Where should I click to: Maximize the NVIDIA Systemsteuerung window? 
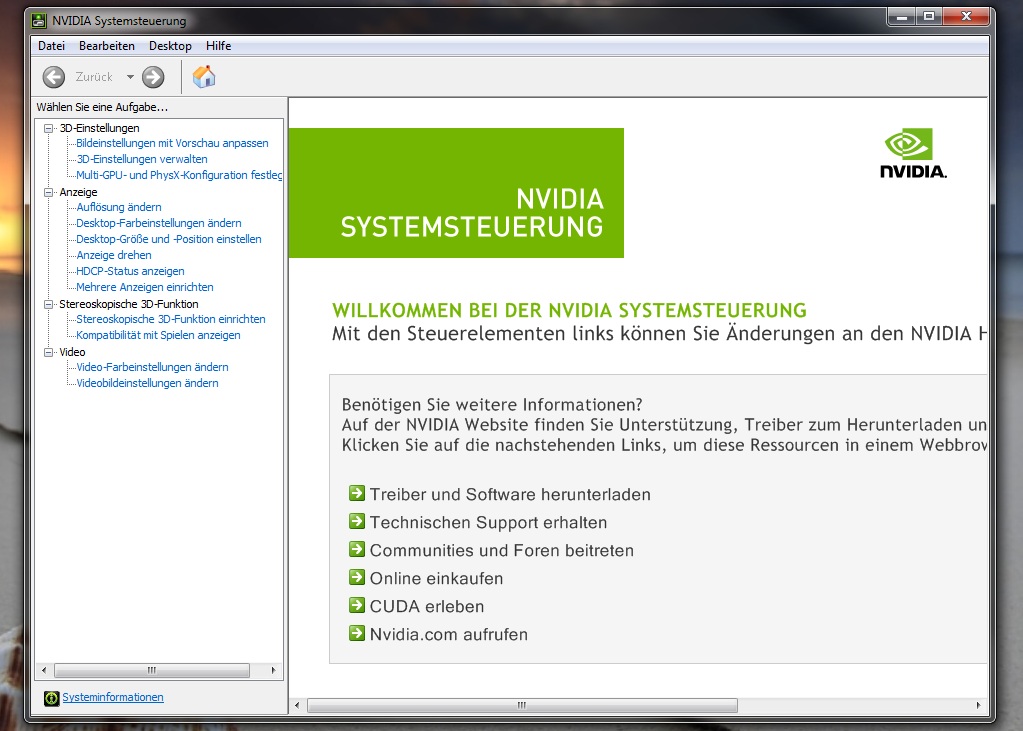point(928,16)
